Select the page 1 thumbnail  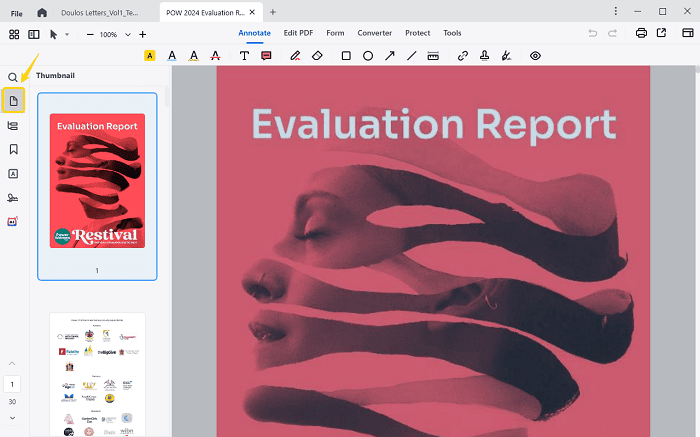(97, 181)
